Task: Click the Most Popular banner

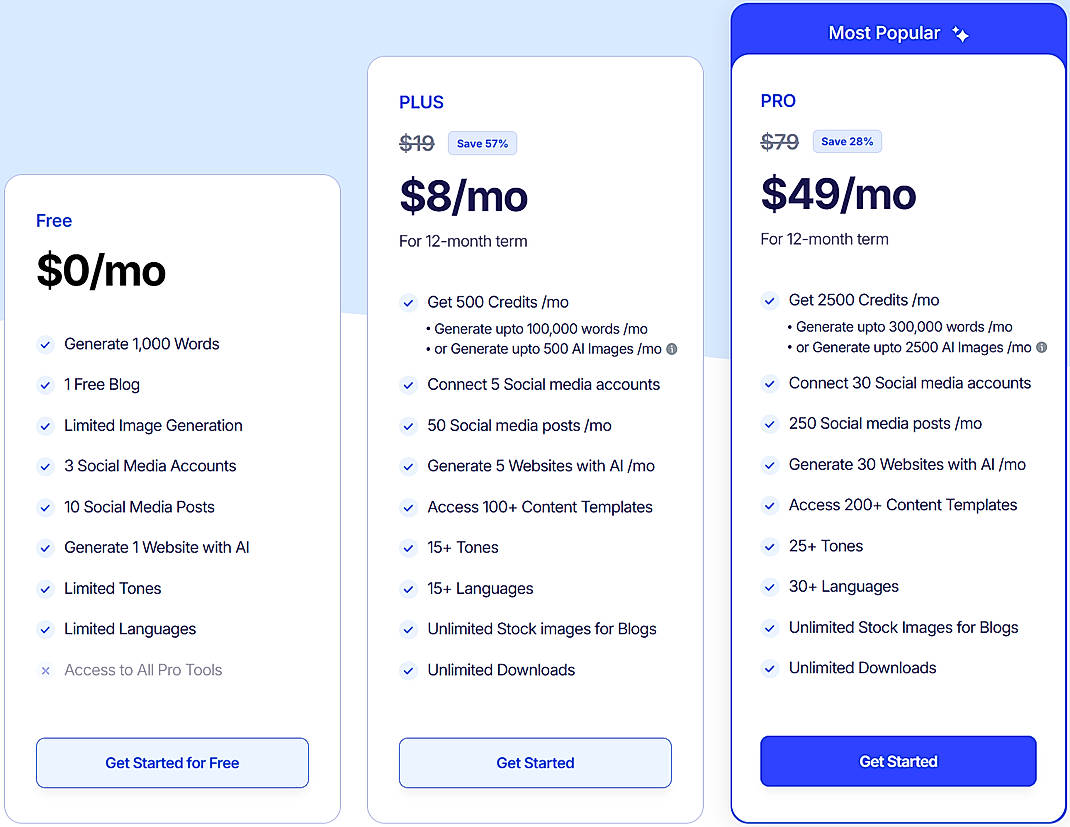Action: (x=897, y=33)
